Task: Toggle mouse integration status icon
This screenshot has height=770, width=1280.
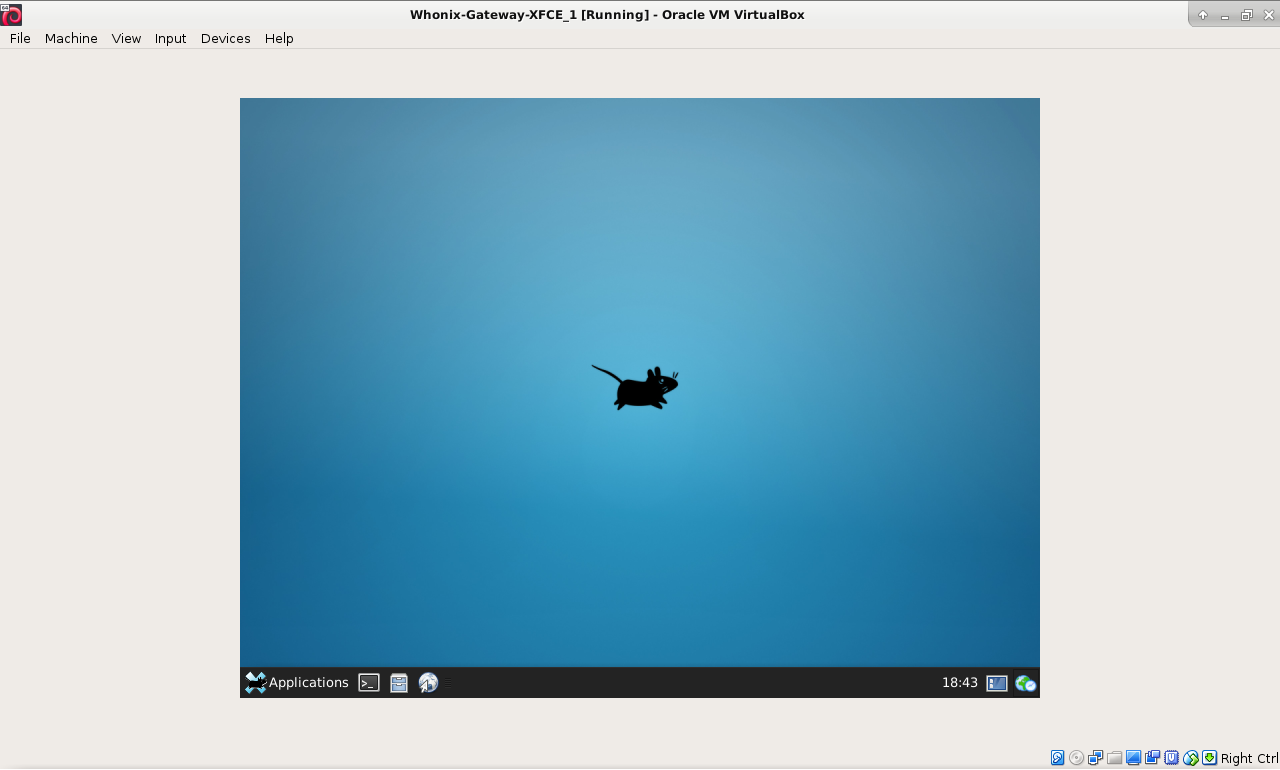Action: [1190, 758]
